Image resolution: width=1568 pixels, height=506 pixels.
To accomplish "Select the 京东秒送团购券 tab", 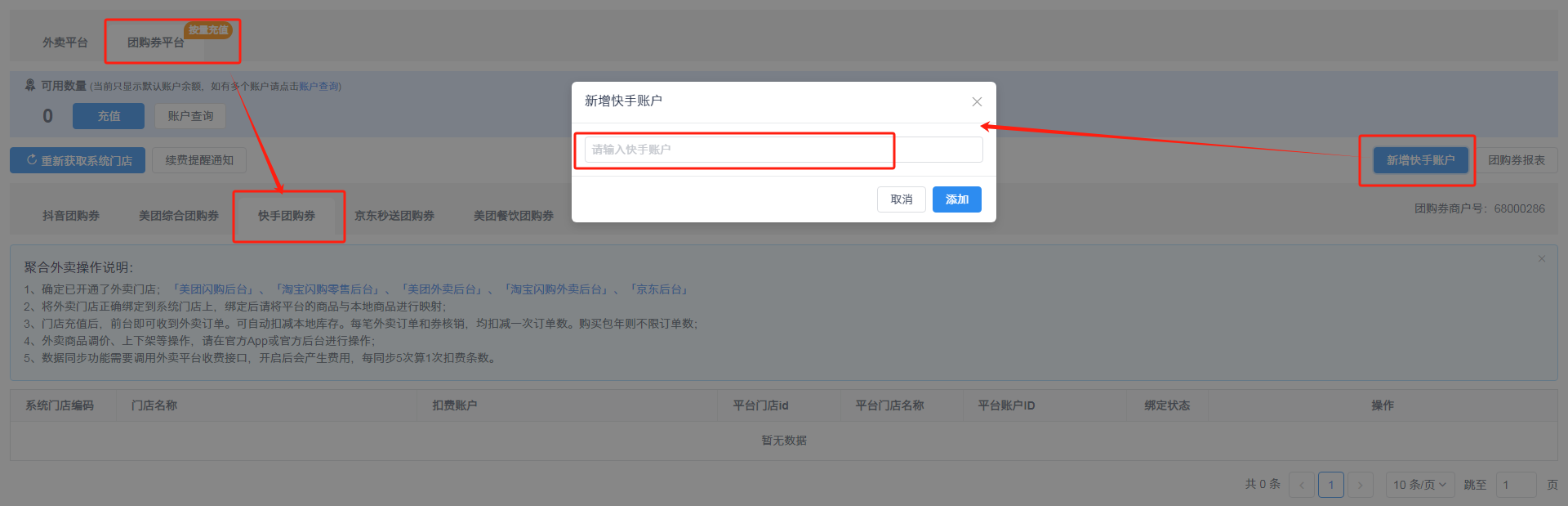I will coord(394,216).
